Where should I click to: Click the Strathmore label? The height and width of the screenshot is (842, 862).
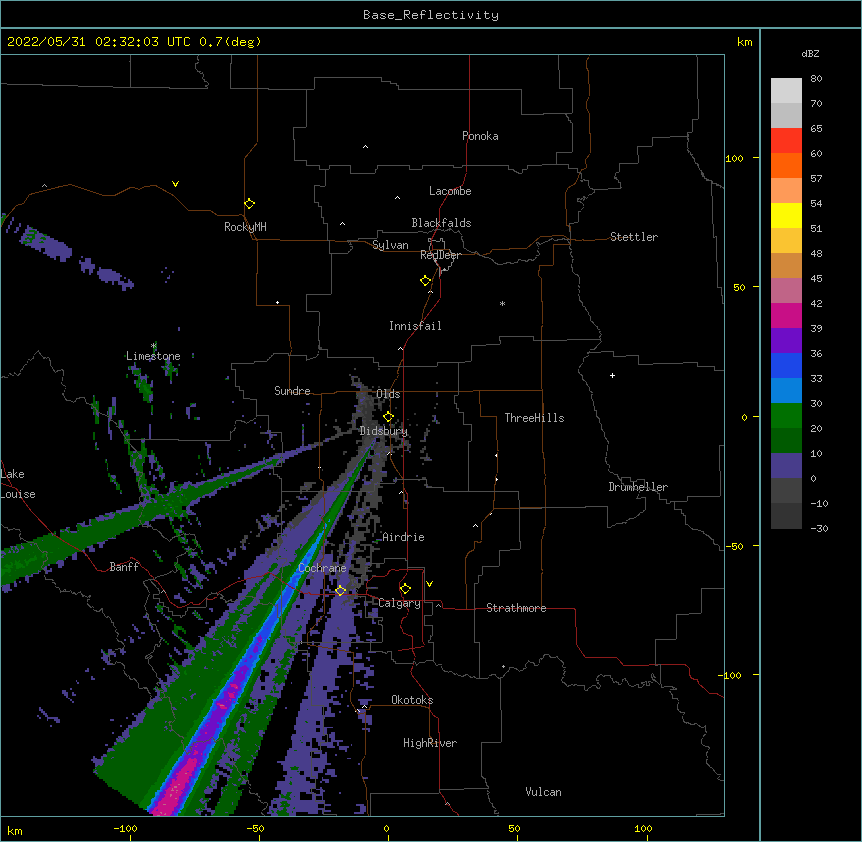point(516,608)
